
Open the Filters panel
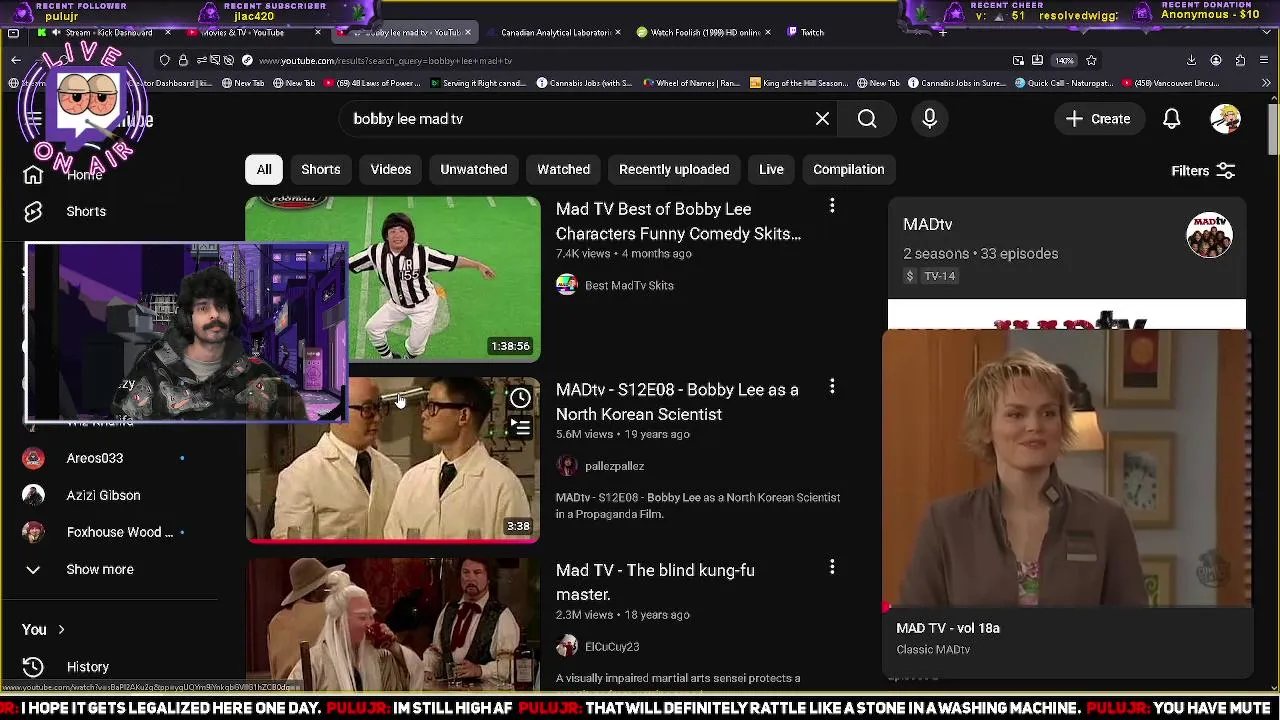coord(1203,171)
